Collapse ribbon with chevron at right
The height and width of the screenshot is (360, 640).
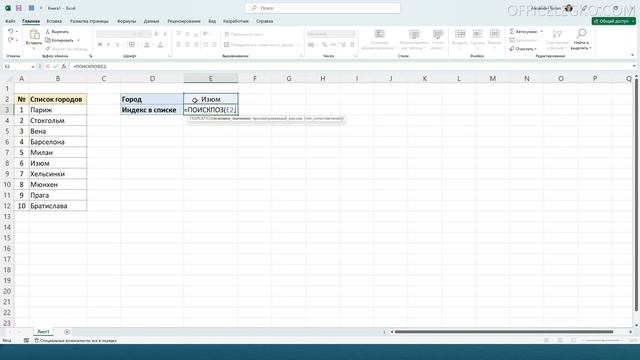[633, 55]
